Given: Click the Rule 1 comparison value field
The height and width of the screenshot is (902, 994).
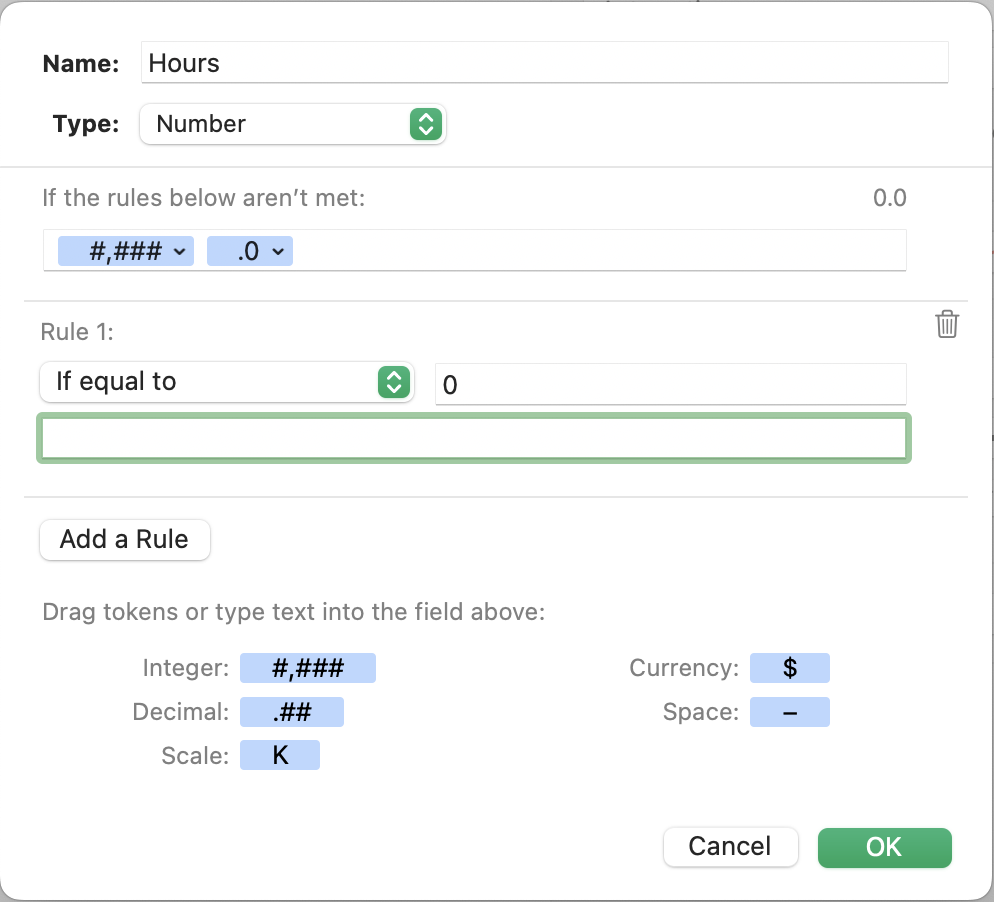Looking at the screenshot, I should coord(670,384).
